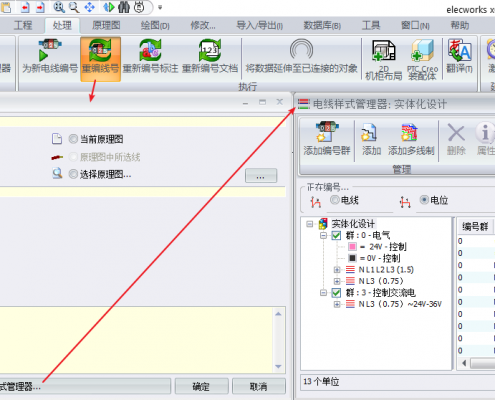Collapse the 实体化设计 root node
Image resolution: width=495 pixels, height=400 pixels.
click(310, 224)
